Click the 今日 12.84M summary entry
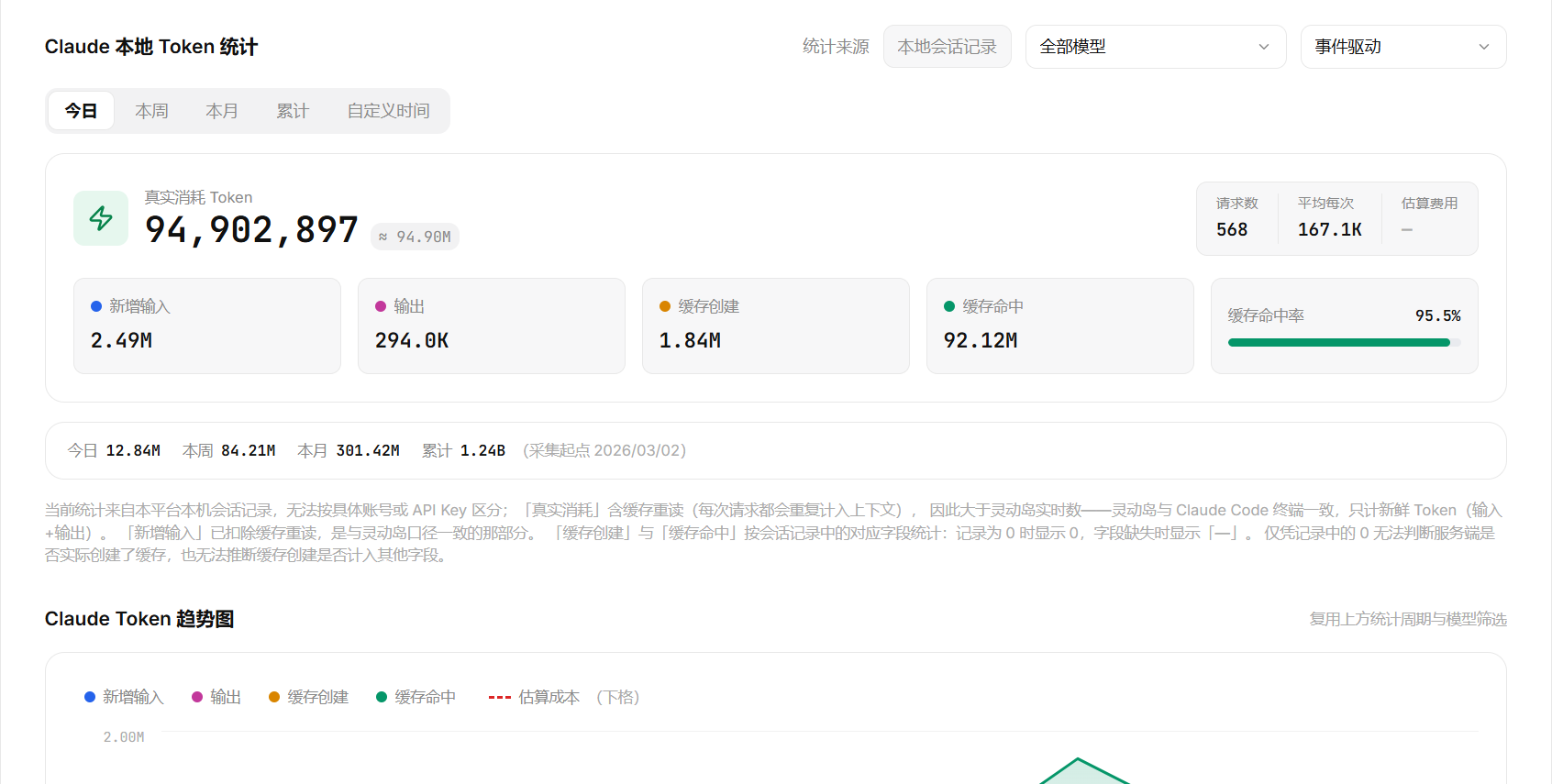1552x784 pixels. pyautogui.click(x=114, y=450)
